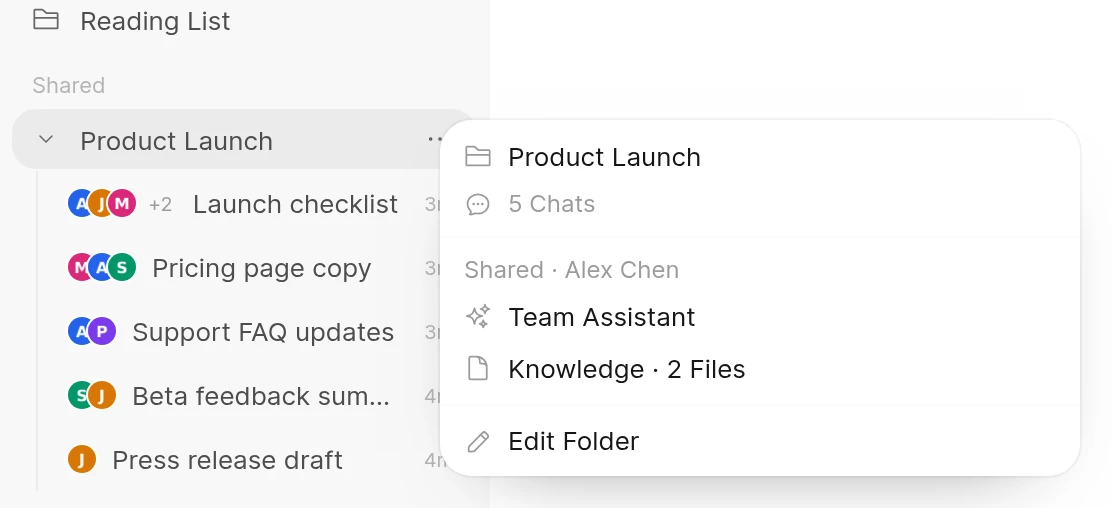Image resolution: width=1112 pixels, height=508 pixels.
Task: Click the document icon beside Knowledge
Action: pos(478,369)
